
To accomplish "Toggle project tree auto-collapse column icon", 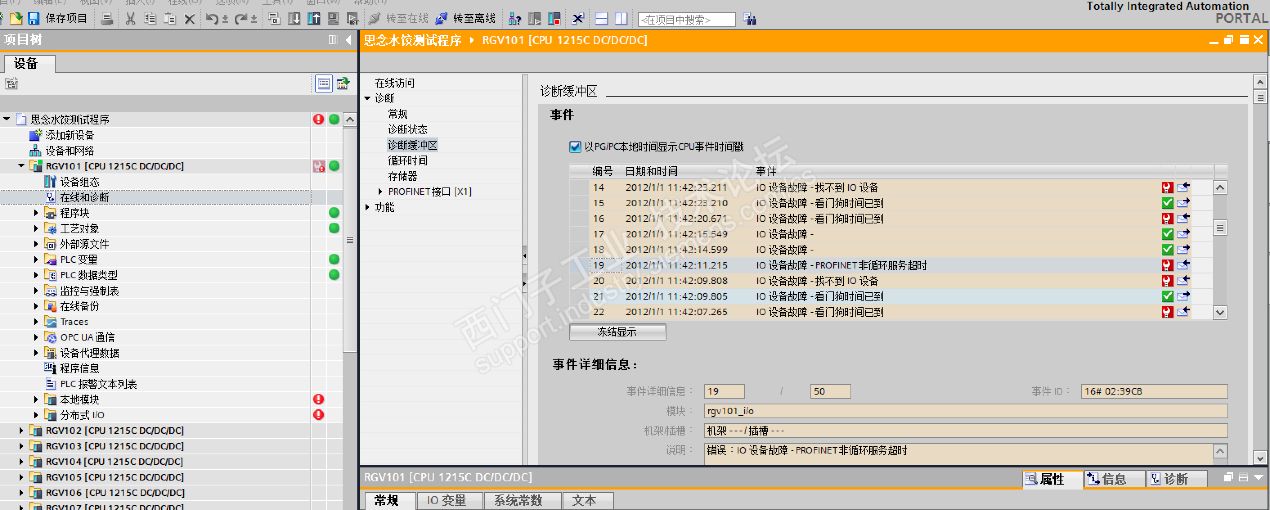I will pos(333,40).
